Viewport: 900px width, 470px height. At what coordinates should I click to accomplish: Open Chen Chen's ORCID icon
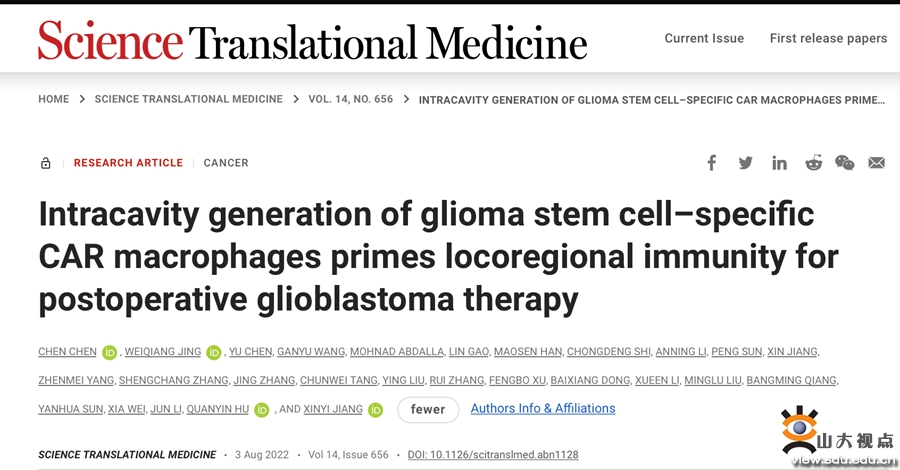(109, 352)
